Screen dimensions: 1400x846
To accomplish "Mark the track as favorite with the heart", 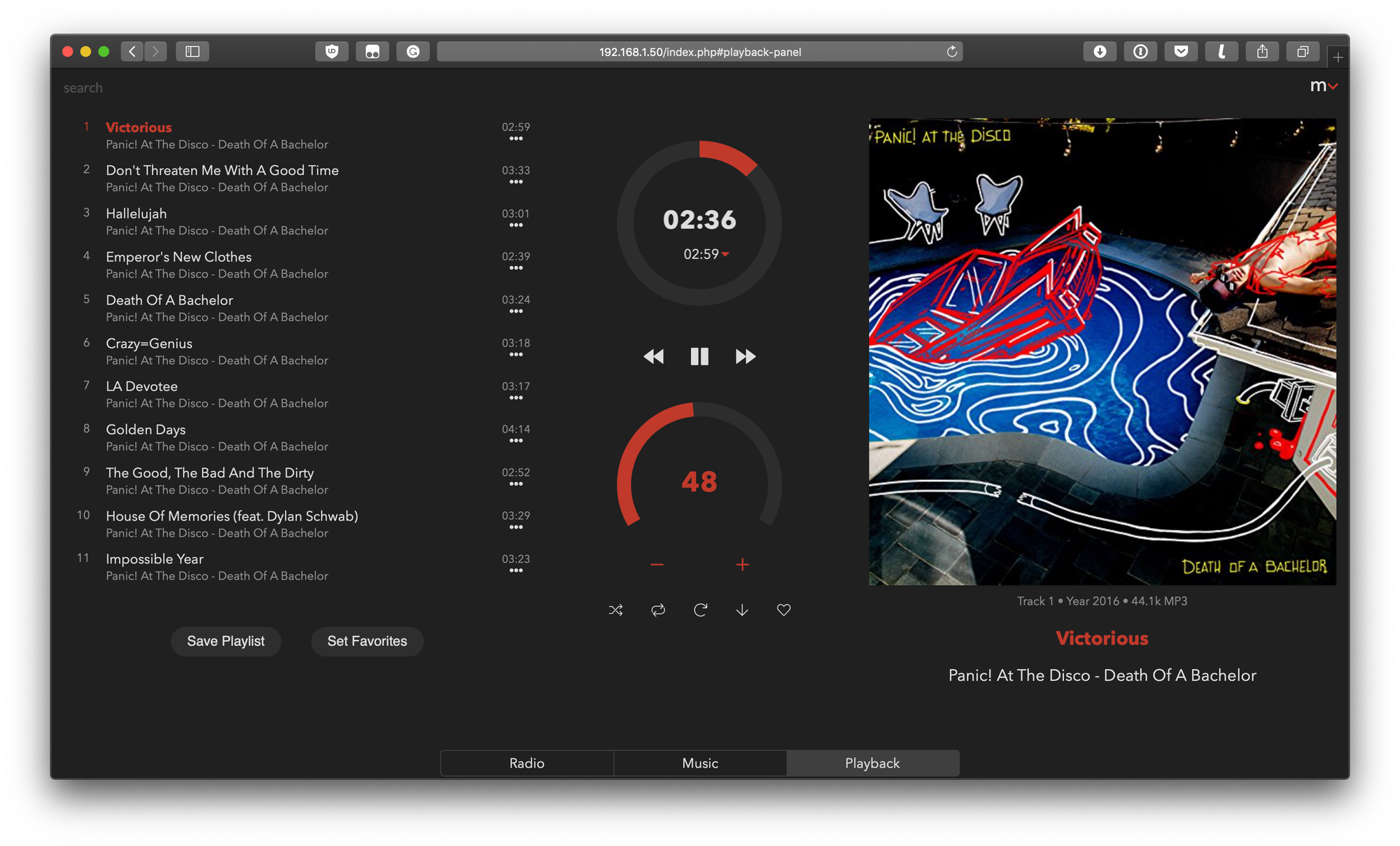I will 784,610.
